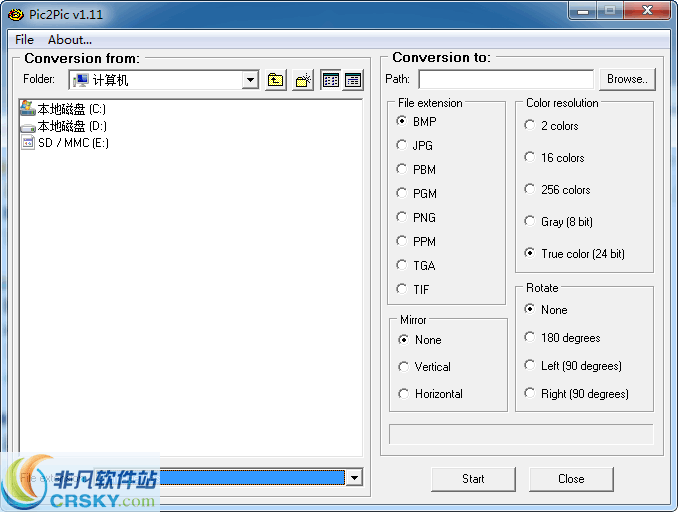Switch to list view icon
This screenshot has height=512, width=678.
coord(331,80)
